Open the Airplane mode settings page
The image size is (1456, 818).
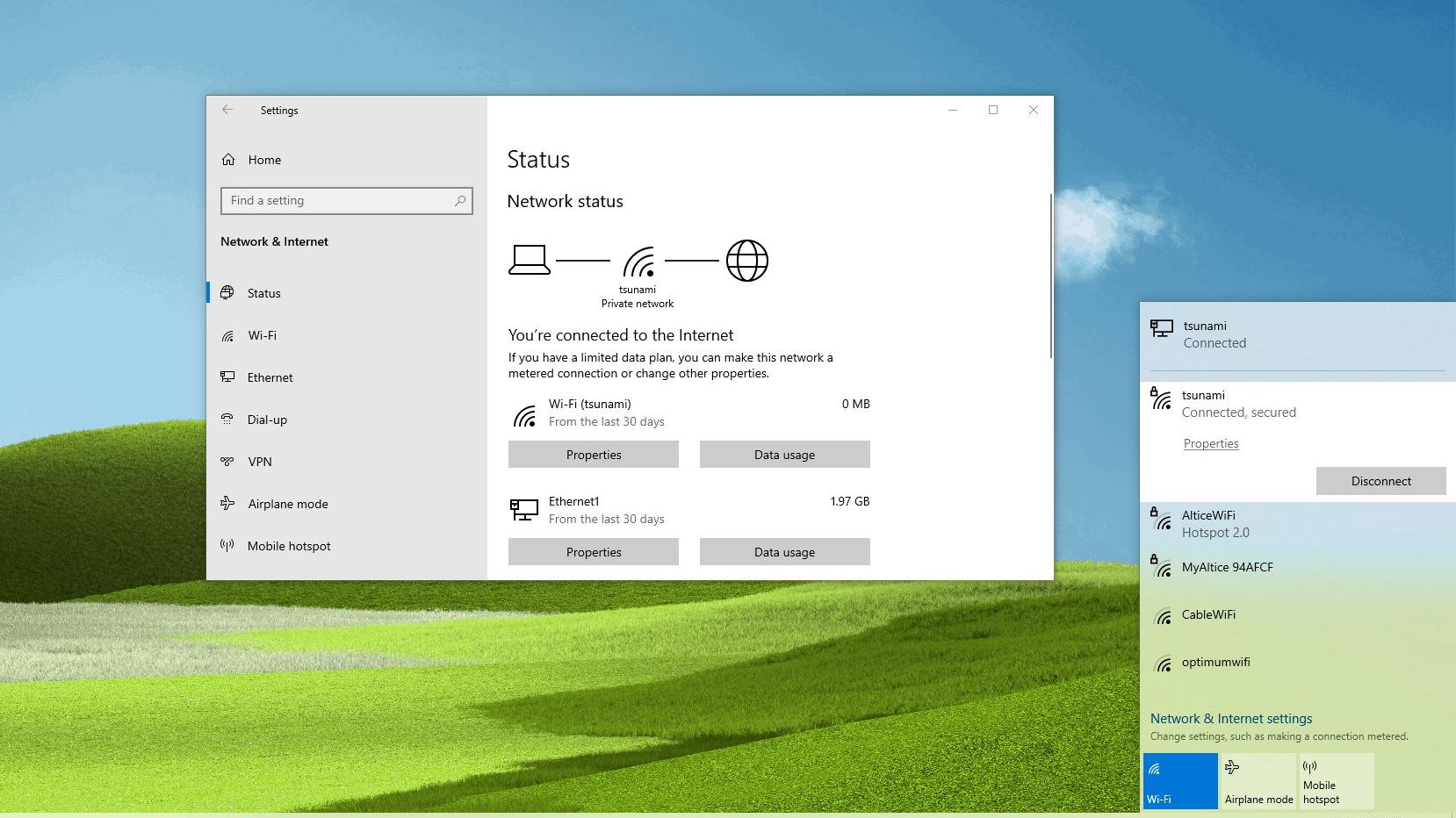(x=347, y=504)
